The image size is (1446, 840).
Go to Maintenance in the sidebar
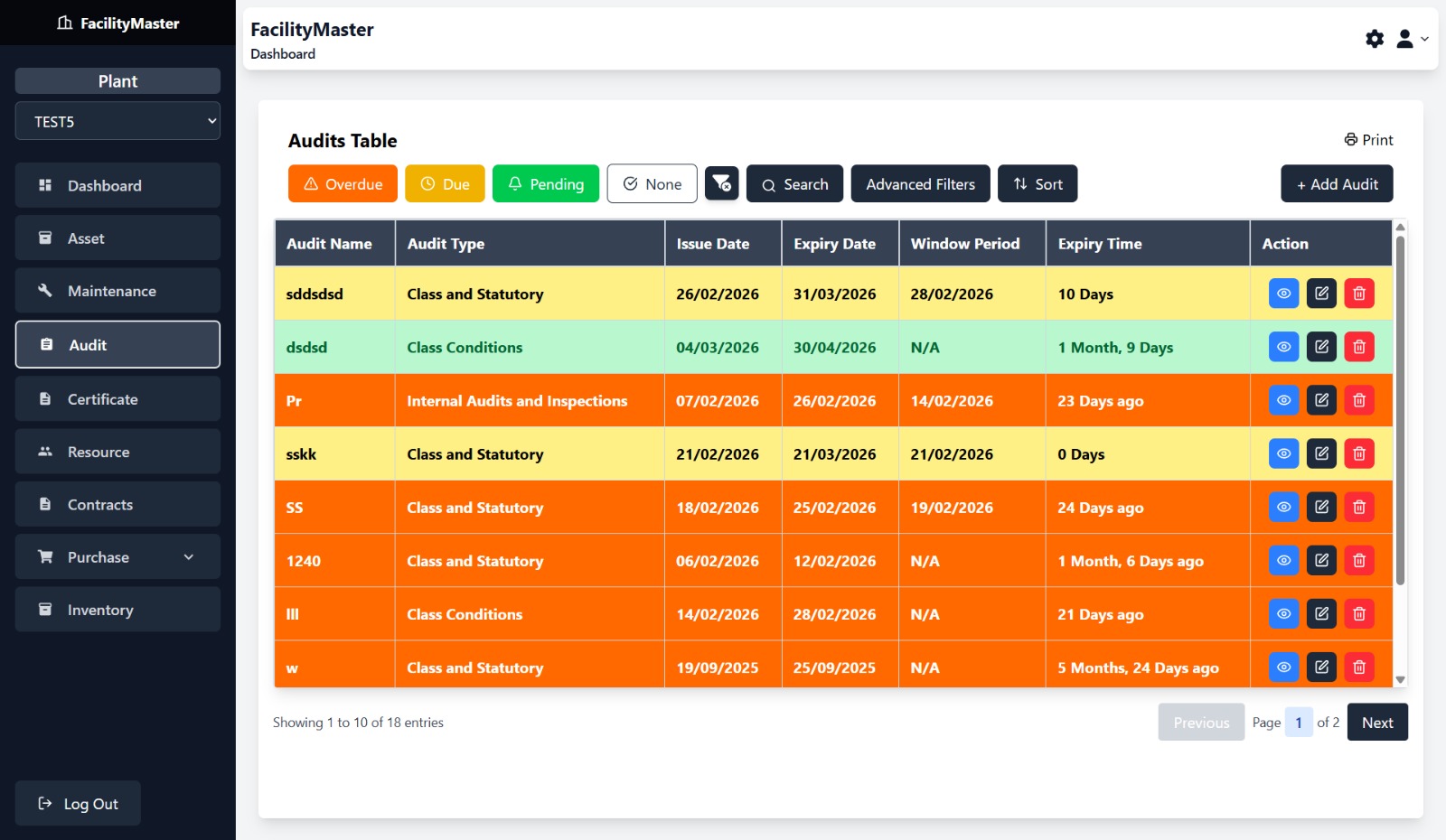tap(117, 291)
